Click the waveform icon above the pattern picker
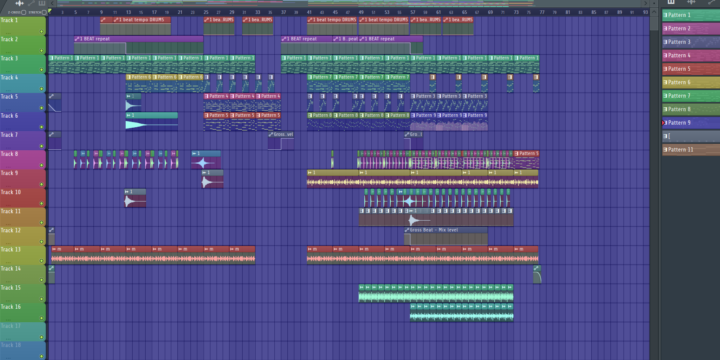 691,2
